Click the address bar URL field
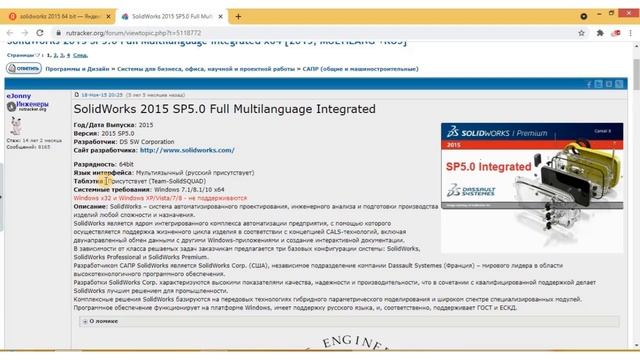640x360 pixels. click(x=314, y=33)
